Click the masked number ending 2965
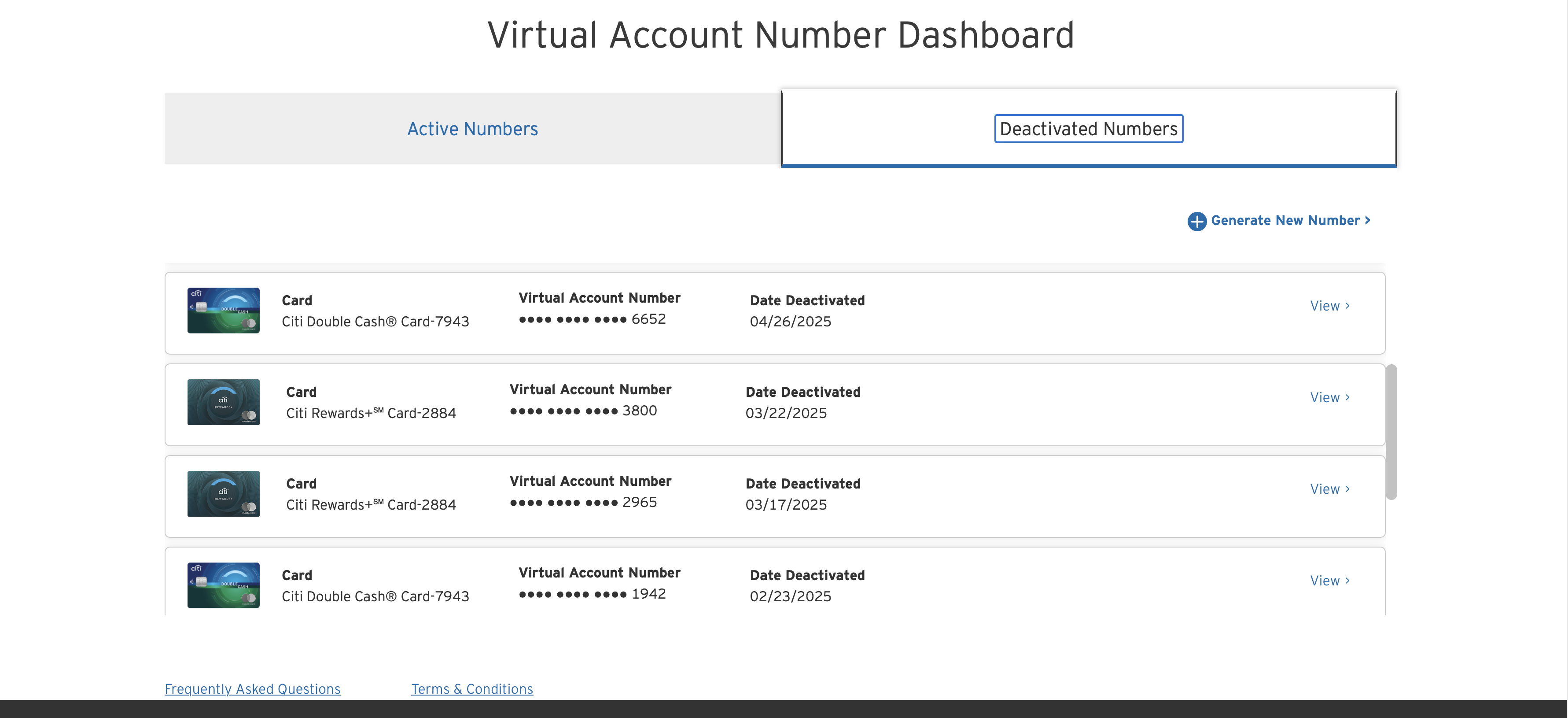The width and height of the screenshot is (1568, 718). 583,503
